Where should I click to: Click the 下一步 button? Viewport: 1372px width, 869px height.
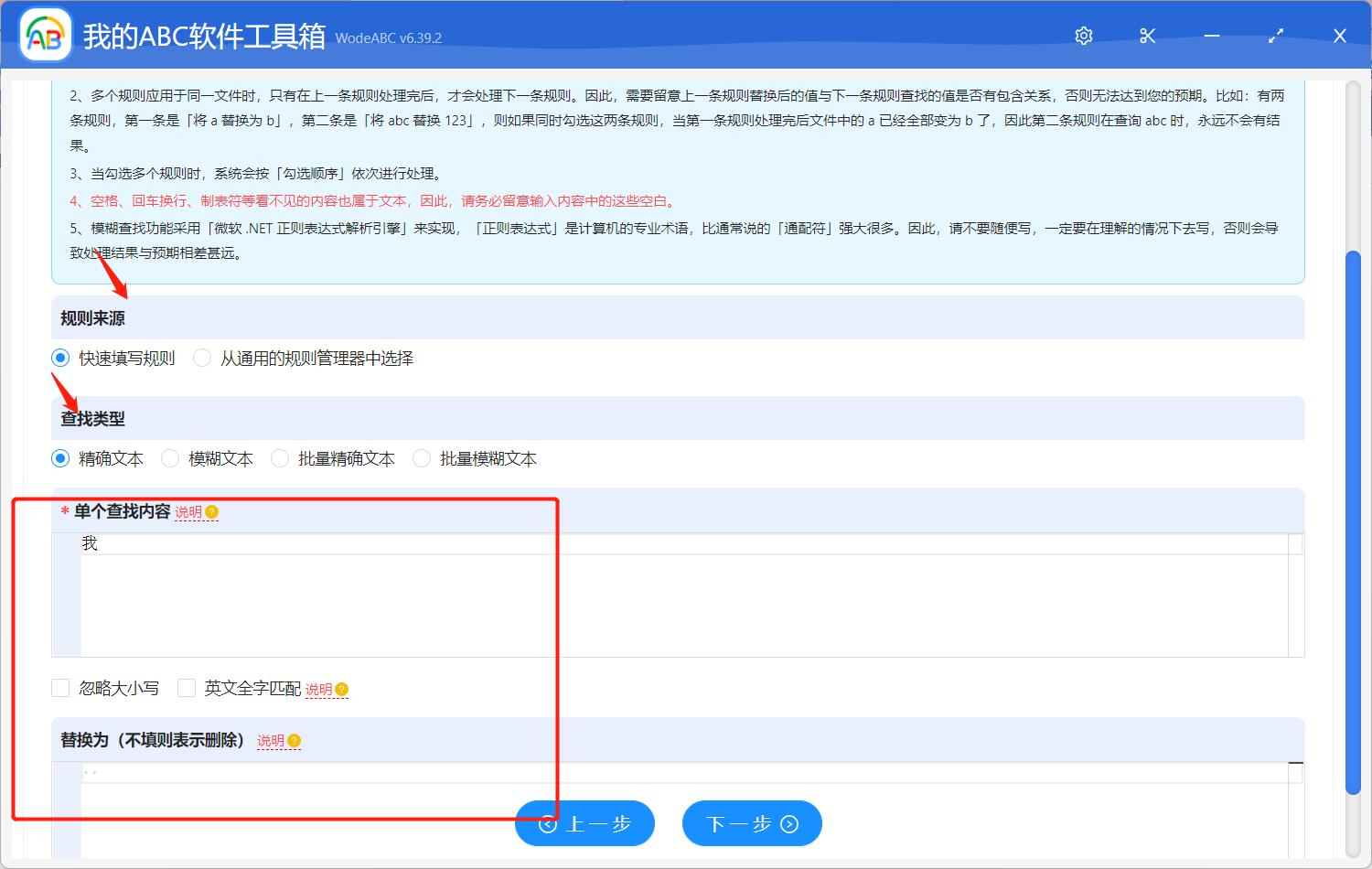[x=752, y=823]
